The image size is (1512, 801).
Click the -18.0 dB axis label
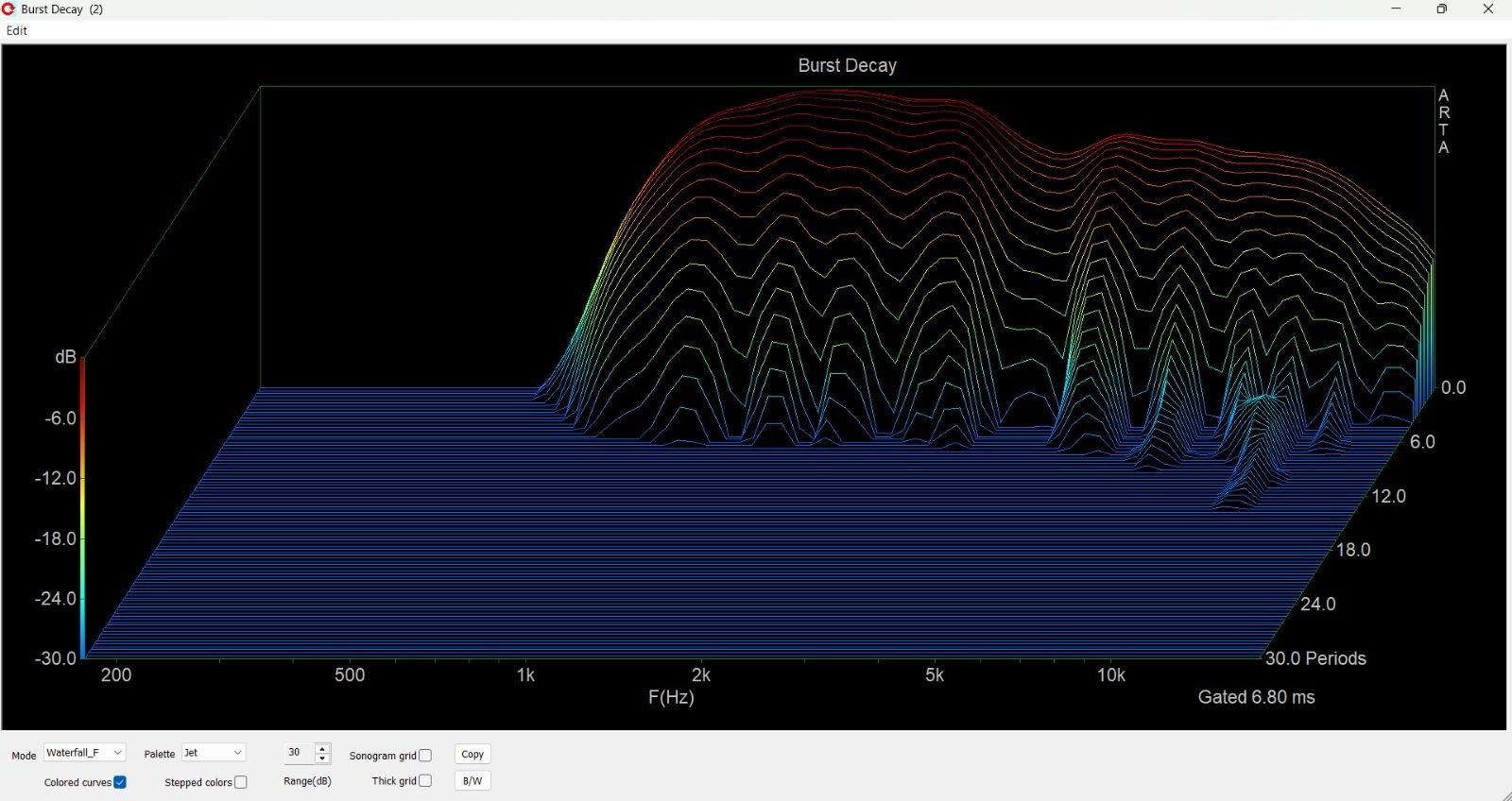coord(55,538)
